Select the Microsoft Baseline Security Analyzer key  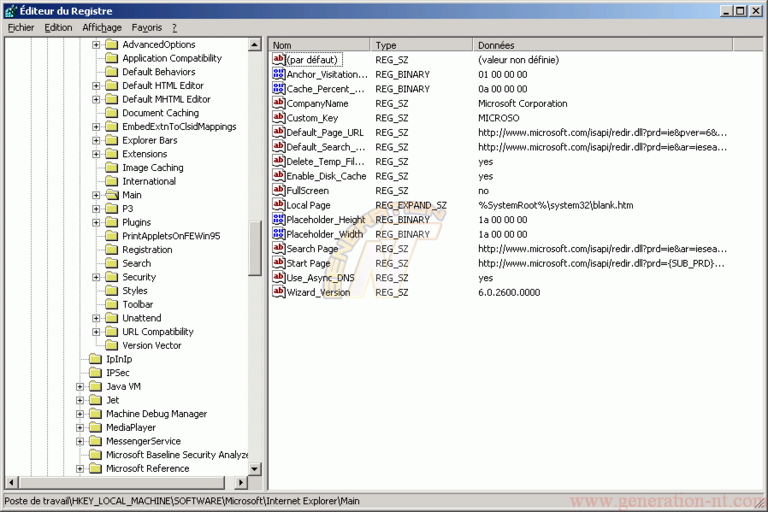click(x=177, y=455)
